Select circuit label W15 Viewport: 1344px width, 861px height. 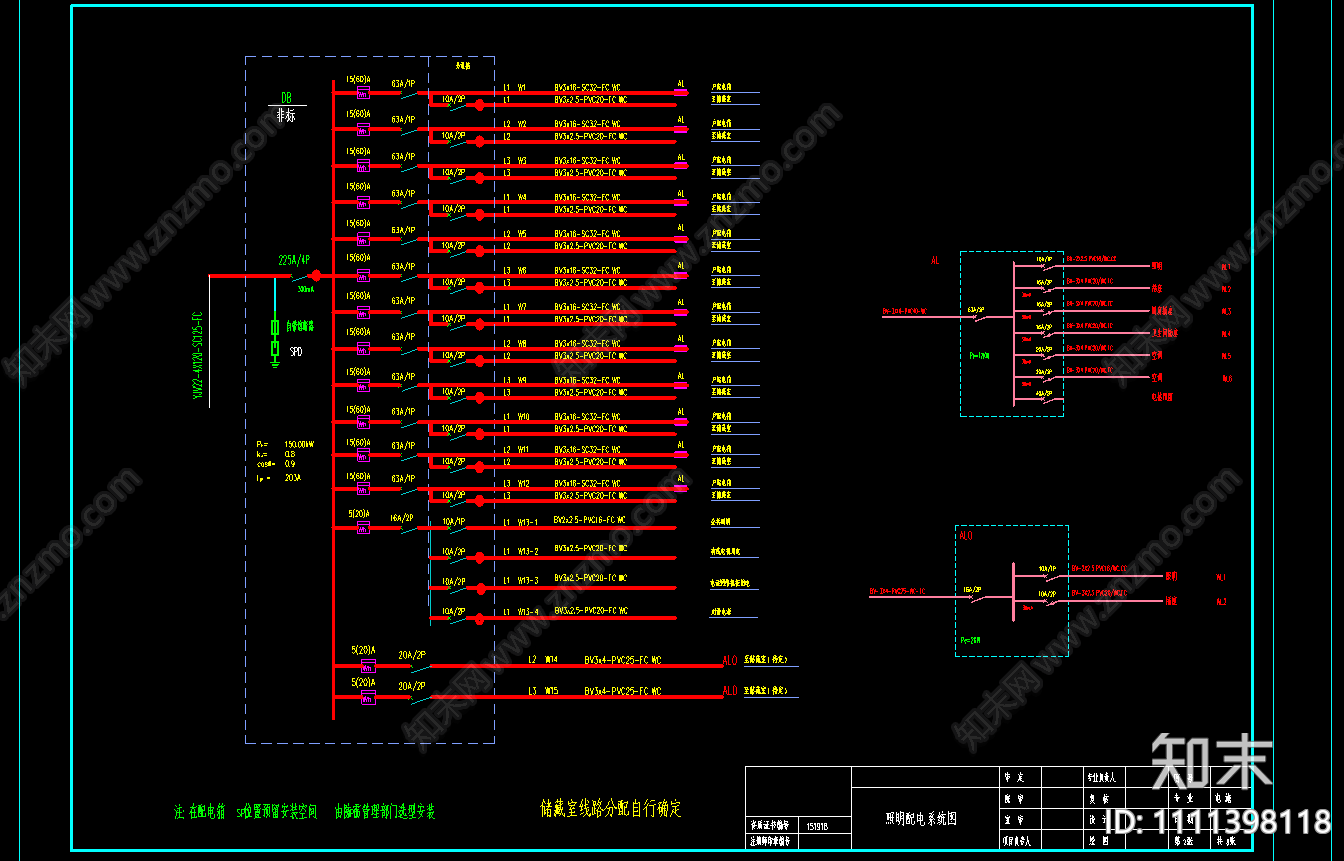tap(551, 691)
